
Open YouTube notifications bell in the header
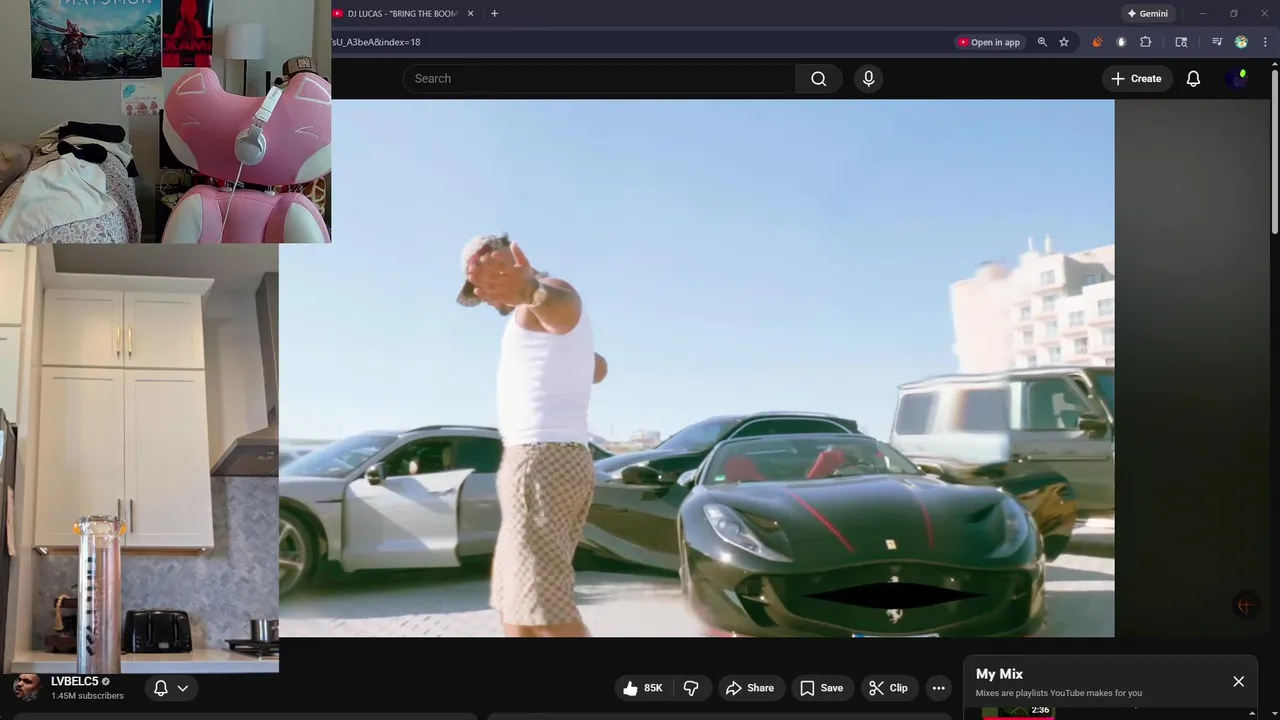click(x=1193, y=79)
